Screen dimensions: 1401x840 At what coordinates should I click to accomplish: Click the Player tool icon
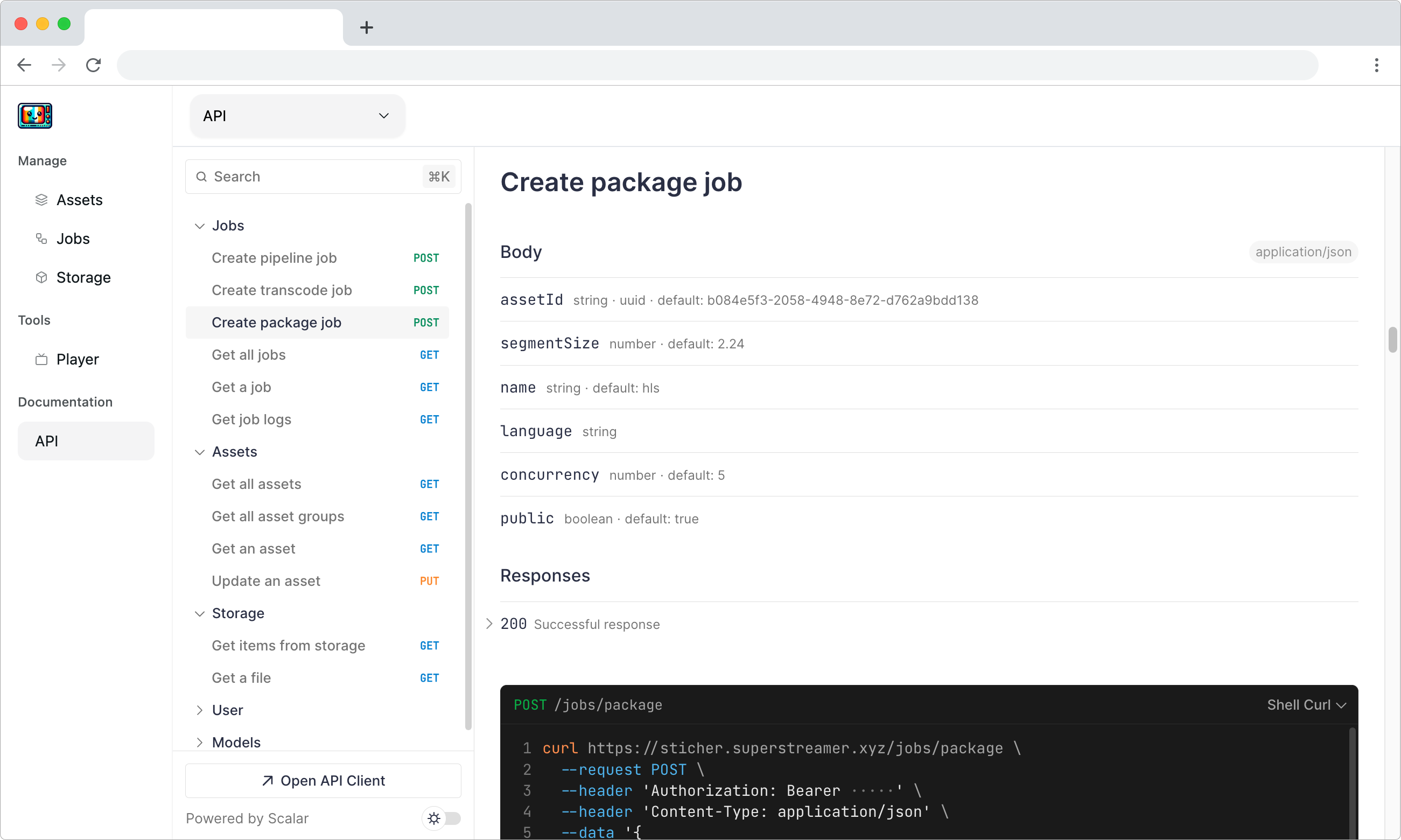tap(41, 359)
